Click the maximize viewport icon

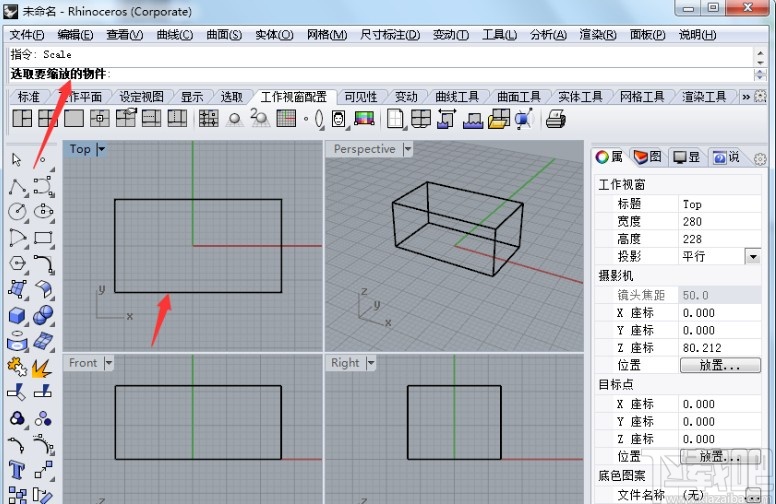pyautogui.click(x=74, y=119)
